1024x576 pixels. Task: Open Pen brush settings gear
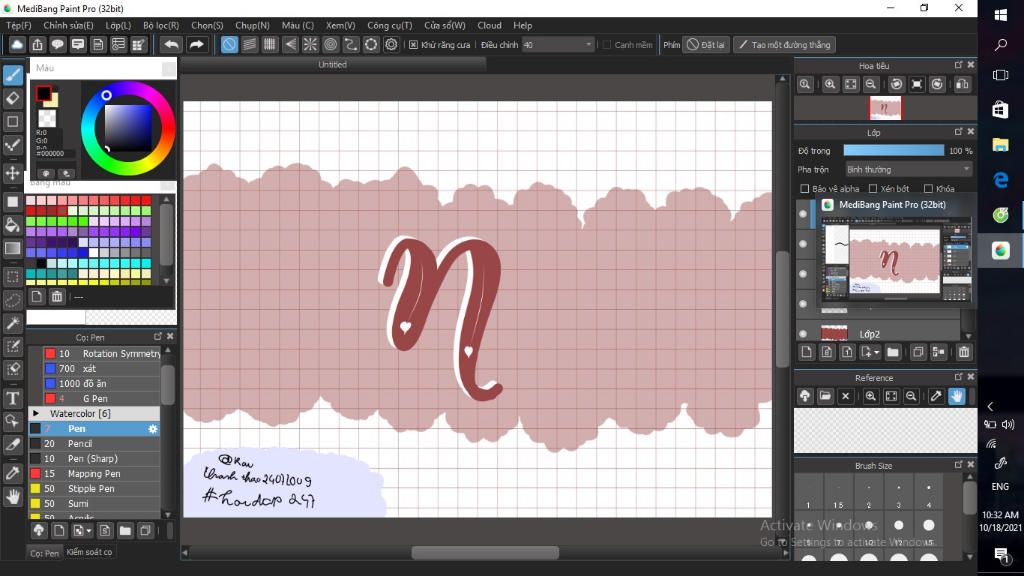click(153, 429)
